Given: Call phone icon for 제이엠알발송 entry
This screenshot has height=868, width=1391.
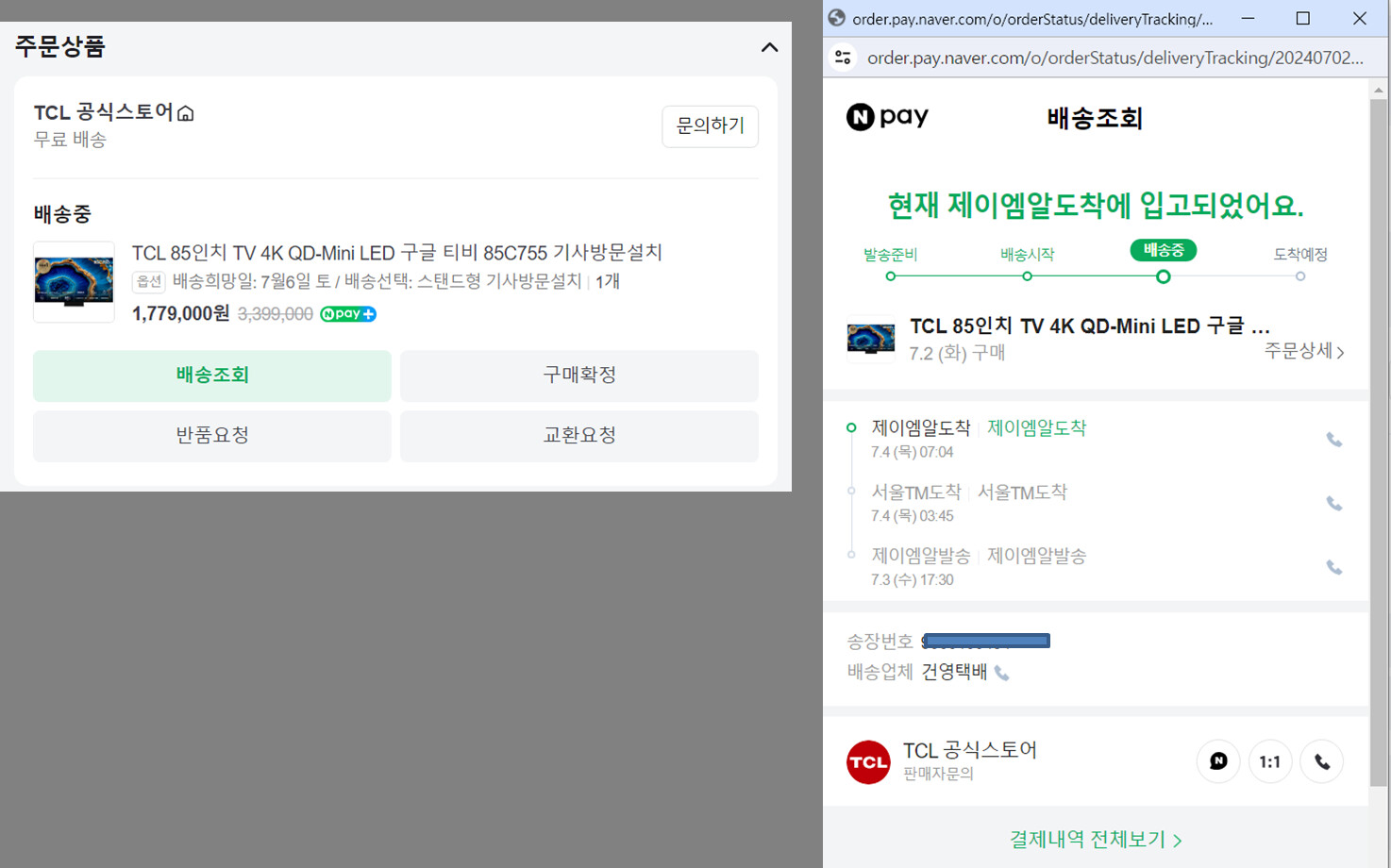Looking at the screenshot, I should point(1334,568).
